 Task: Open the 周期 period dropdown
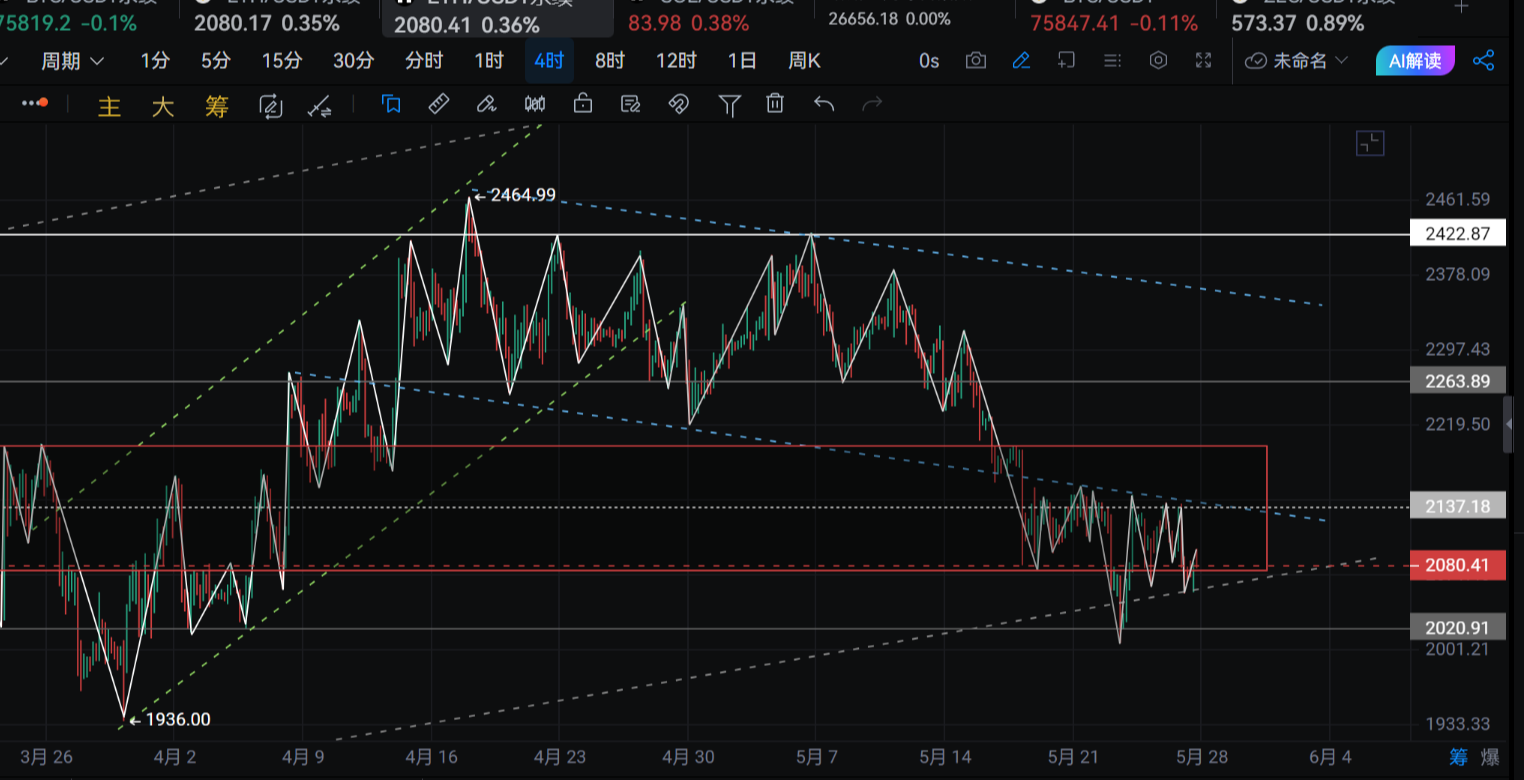pyautogui.click(x=72, y=61)
